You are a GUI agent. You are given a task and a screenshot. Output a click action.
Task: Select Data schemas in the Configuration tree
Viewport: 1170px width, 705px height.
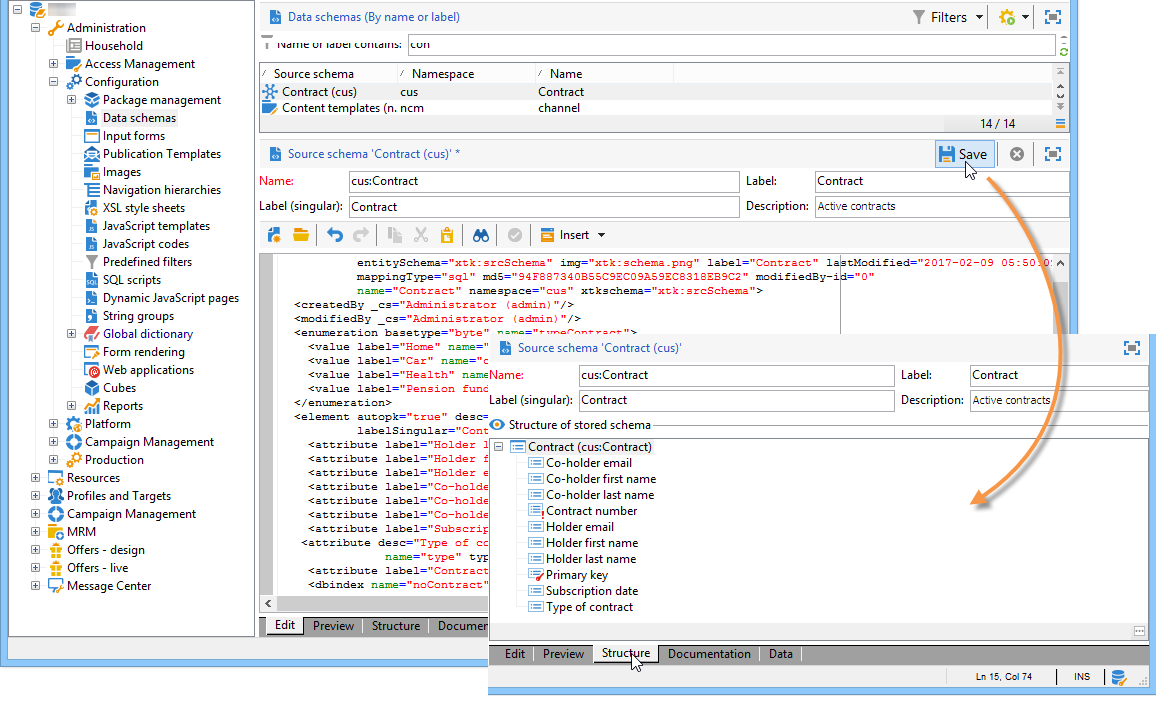(139, 118)
